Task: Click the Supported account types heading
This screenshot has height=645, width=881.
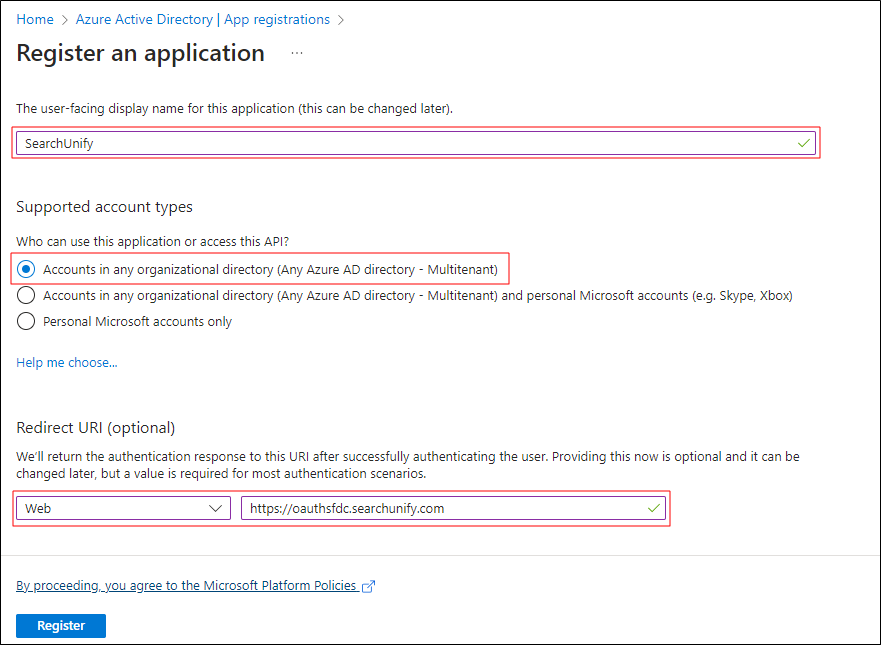Action: pyautogui.click(x=104, y=207)
